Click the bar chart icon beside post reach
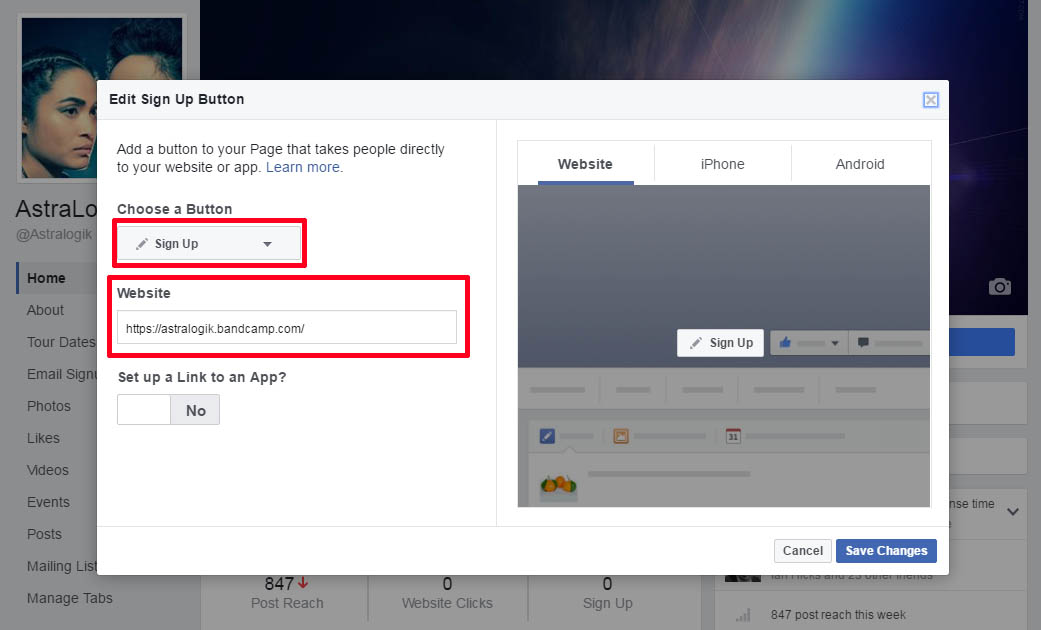Viewport: 1041px width, 630px height. pyautogui.click(x=743, y=615)
